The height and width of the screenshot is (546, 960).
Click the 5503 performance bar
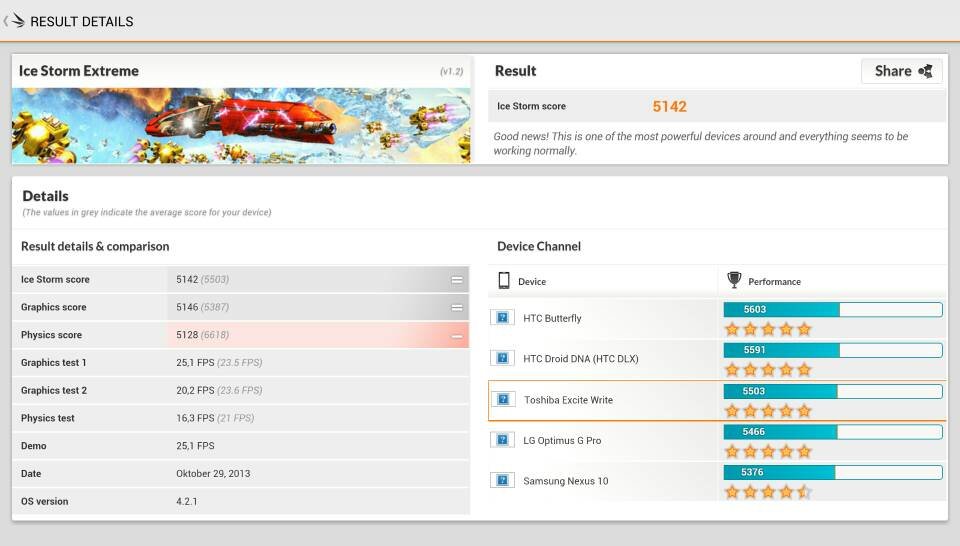(x=833, y=391)
